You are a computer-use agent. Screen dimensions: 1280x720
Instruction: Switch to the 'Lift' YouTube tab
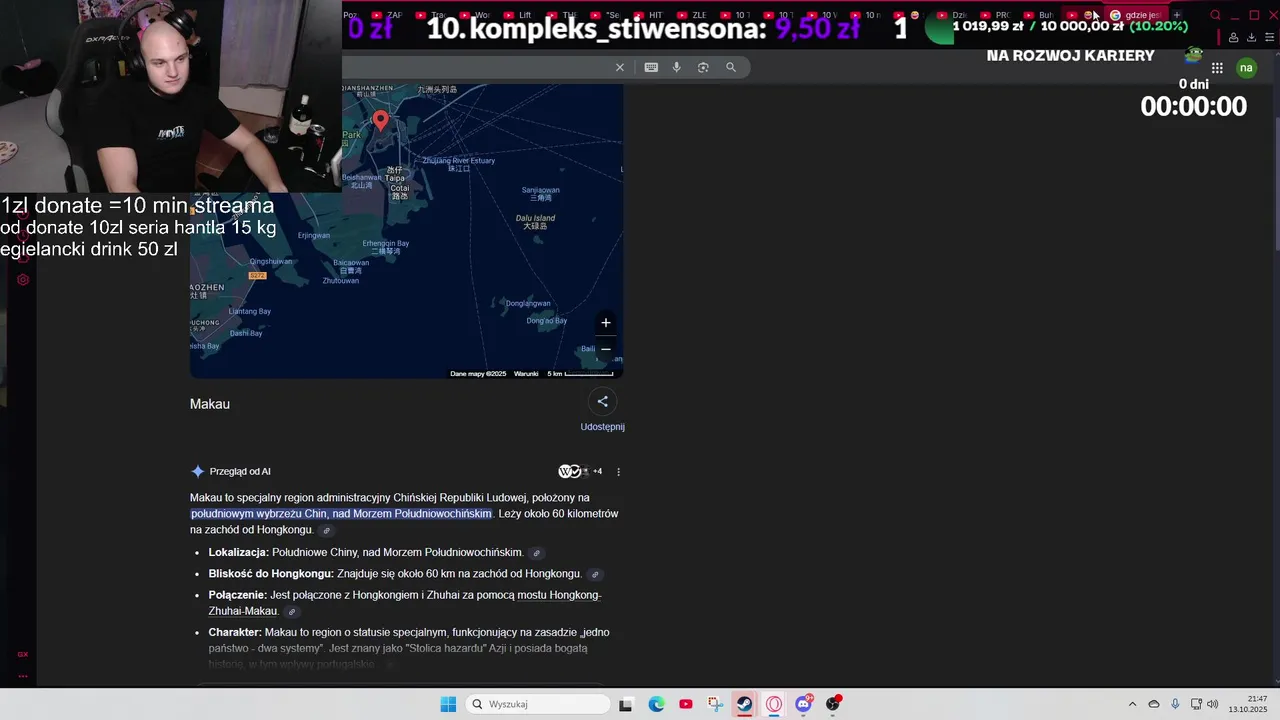tap(519, 15)
